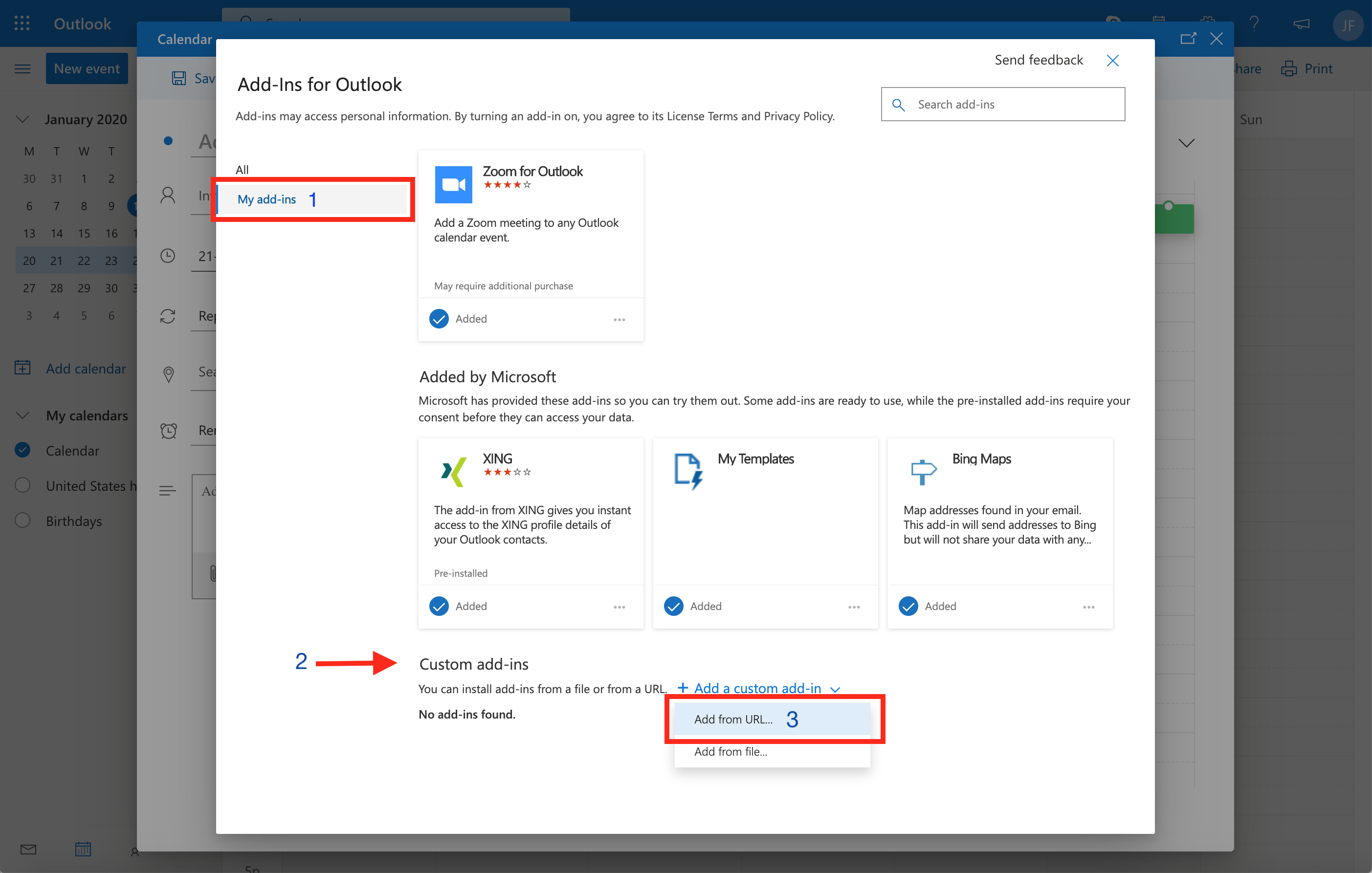The height and width of the screenshot is (873, 1372).
Task: Open the feedback megaphone icon
Action: click(1302, 23)
